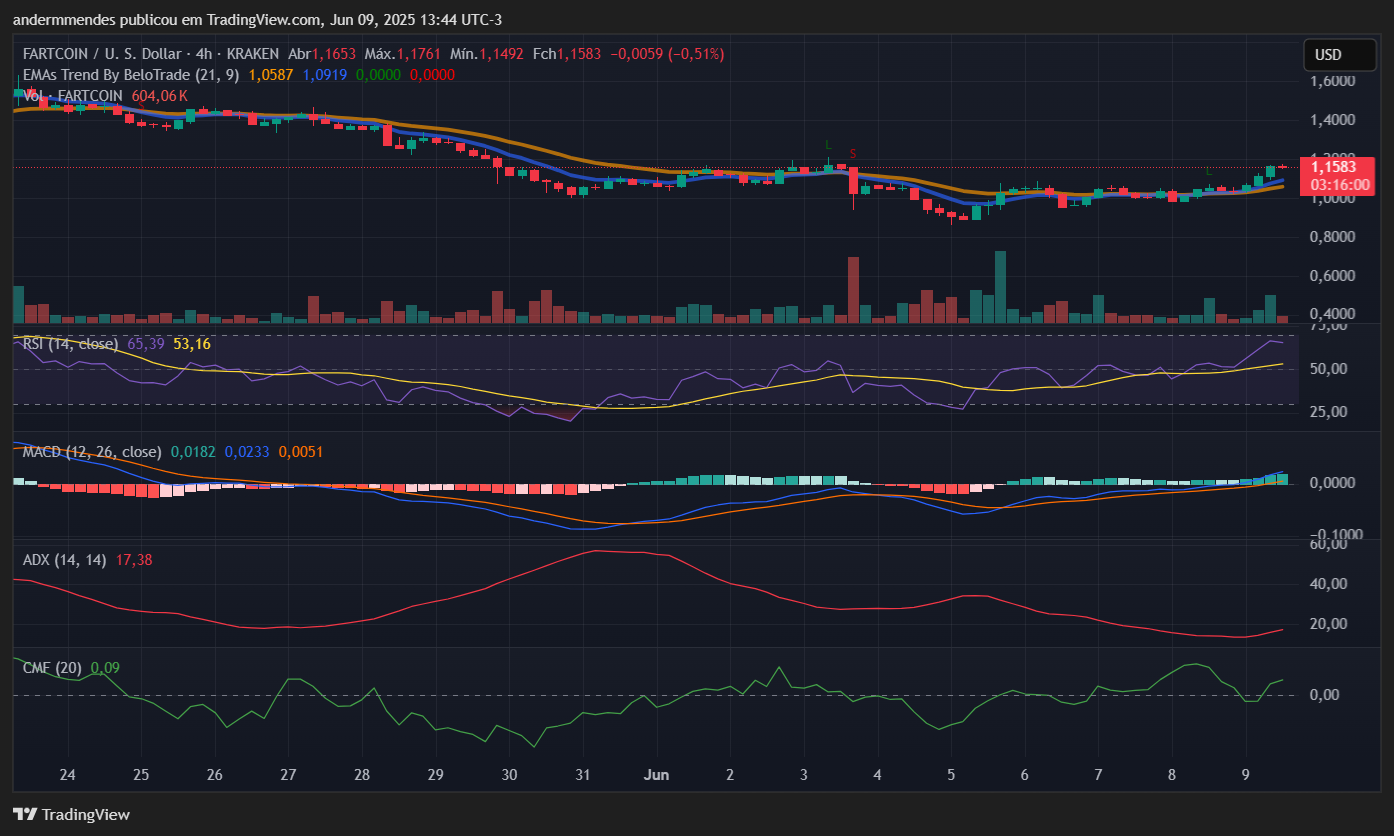Image resolution: width=1394 pixels, height=836 pixels.
Task: Click the green L signal marker near June 3
Action: (828, 144)
